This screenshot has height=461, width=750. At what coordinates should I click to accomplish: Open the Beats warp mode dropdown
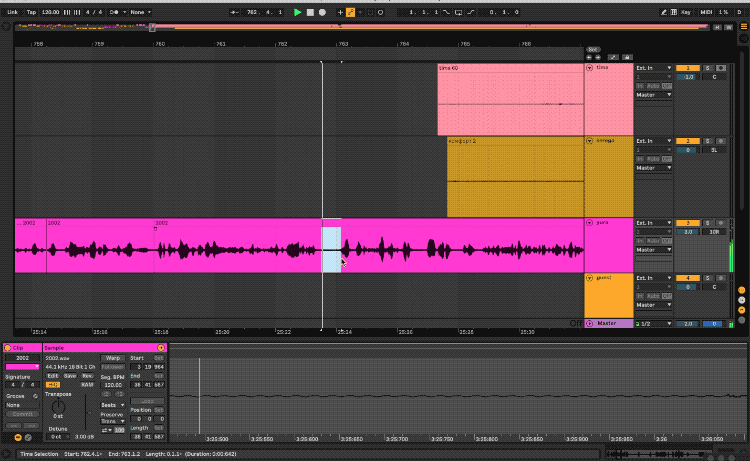[x=113, y=405]
